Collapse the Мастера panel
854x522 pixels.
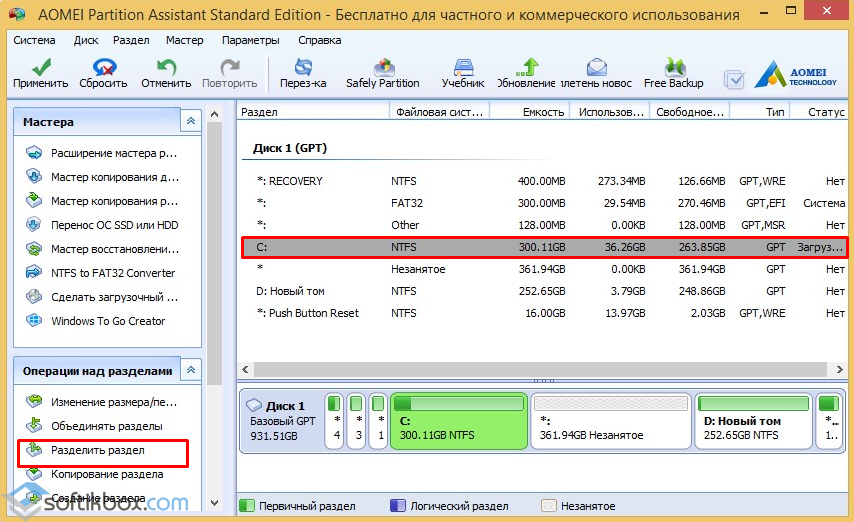[x=190, y=121]
